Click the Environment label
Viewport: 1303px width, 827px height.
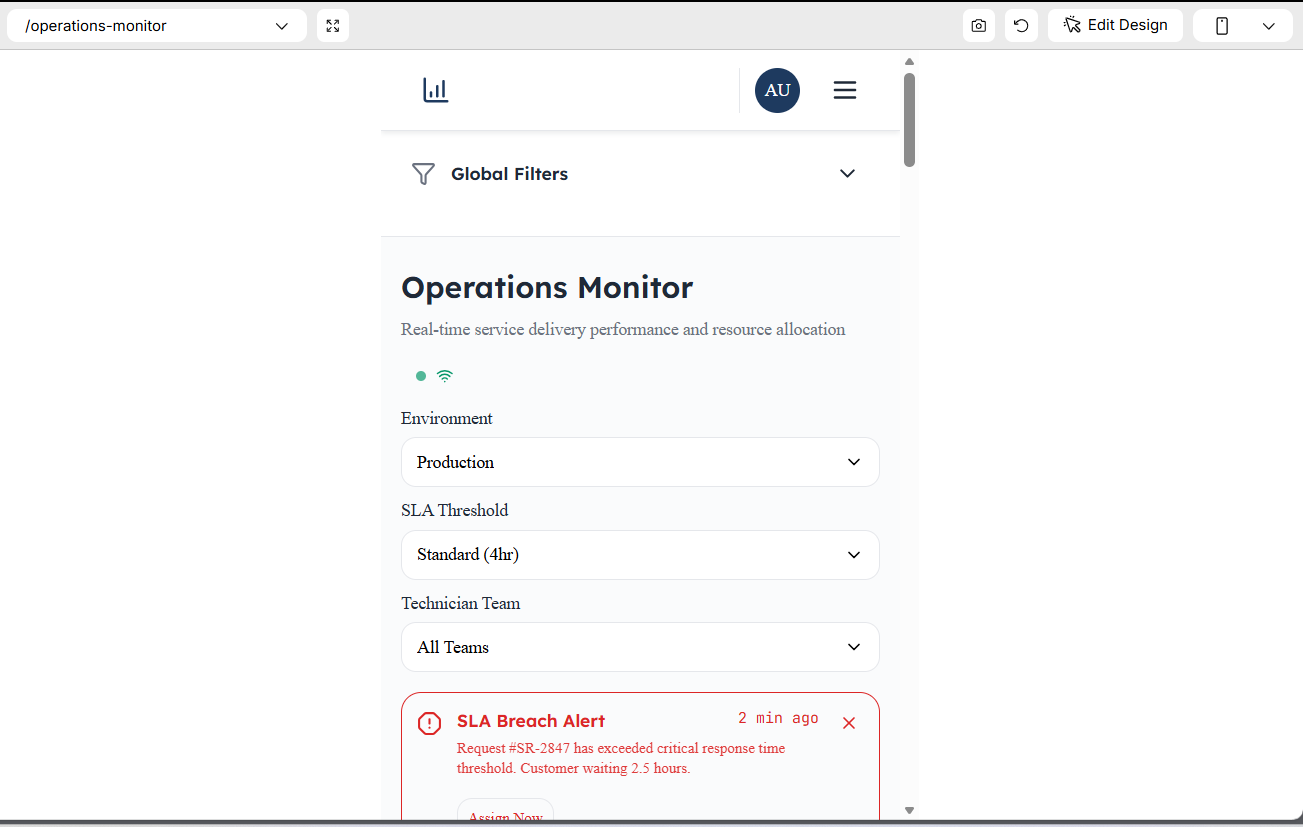tap(447, 418)
